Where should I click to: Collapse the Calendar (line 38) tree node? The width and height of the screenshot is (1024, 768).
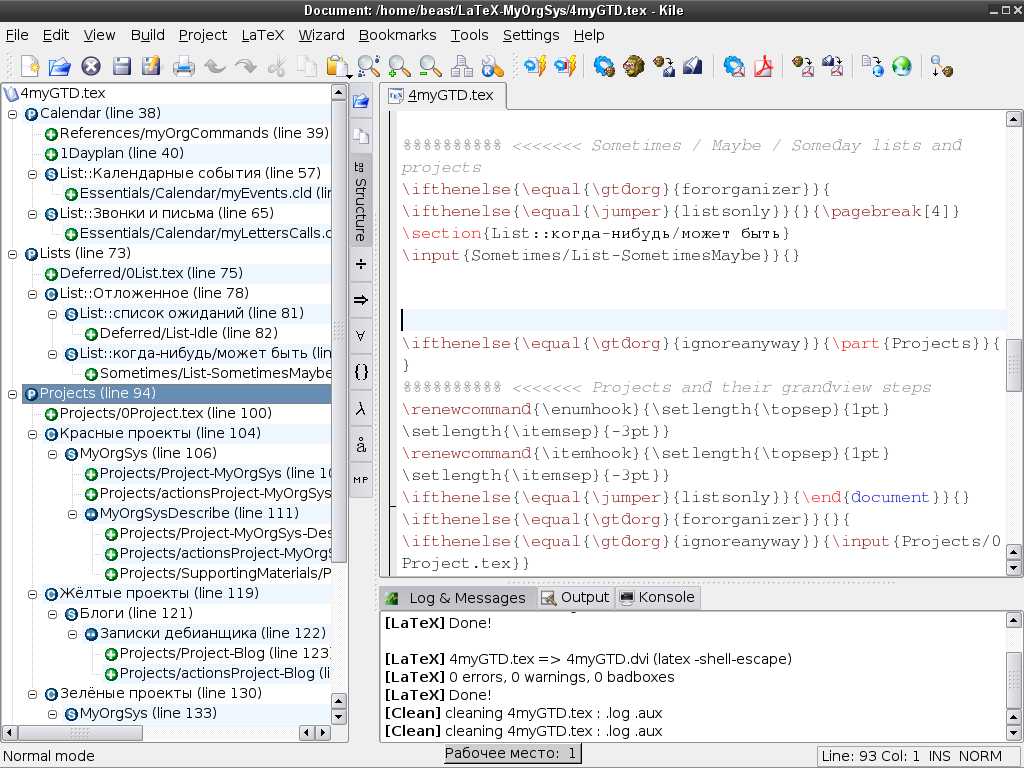click(x=12, y=113)
